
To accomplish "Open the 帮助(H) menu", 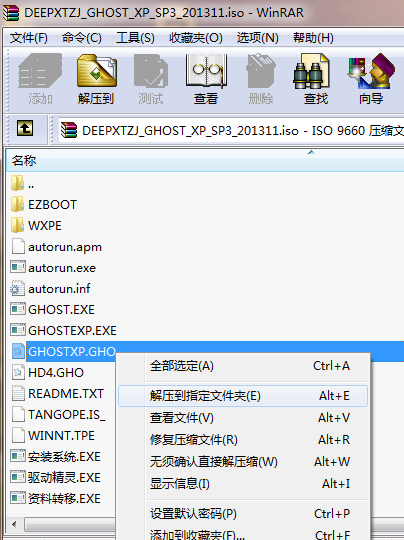I will click(313, 38).
